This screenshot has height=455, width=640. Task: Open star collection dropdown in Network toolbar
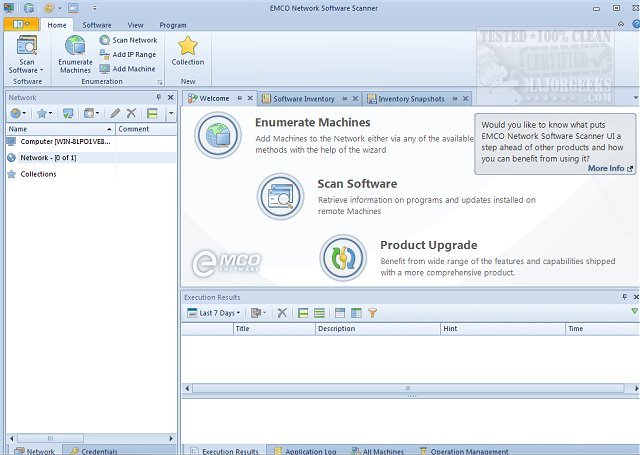(x=44, y=113)
